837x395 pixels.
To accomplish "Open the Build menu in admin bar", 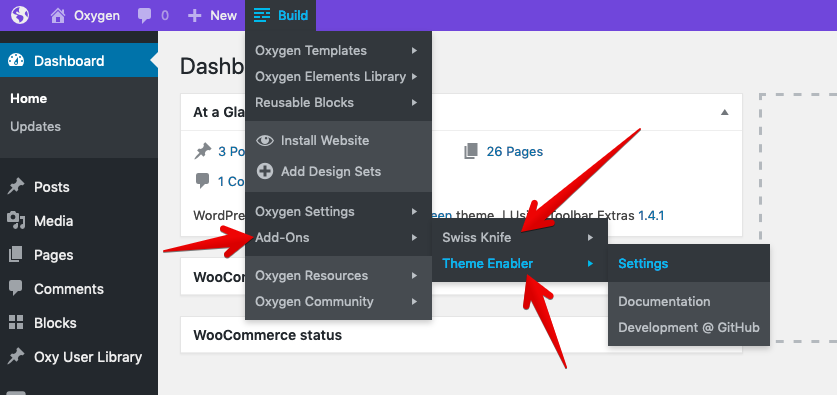I will [x=281, y=15].
